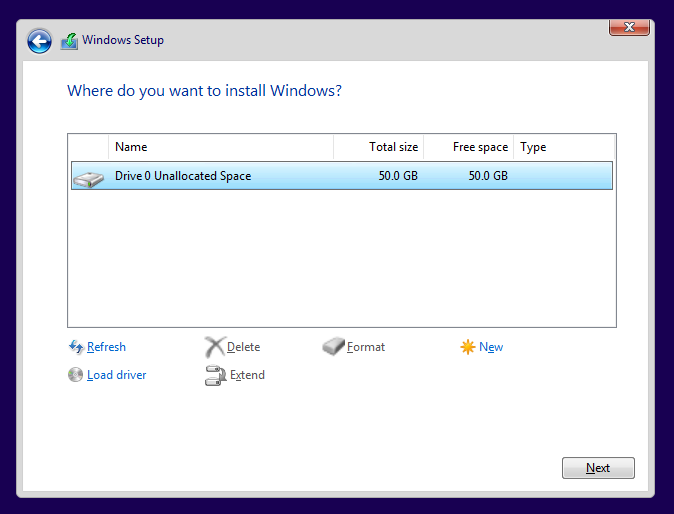674x514 pixels.
Task: Click the Load driver link
Action: (x=116, y=375)
